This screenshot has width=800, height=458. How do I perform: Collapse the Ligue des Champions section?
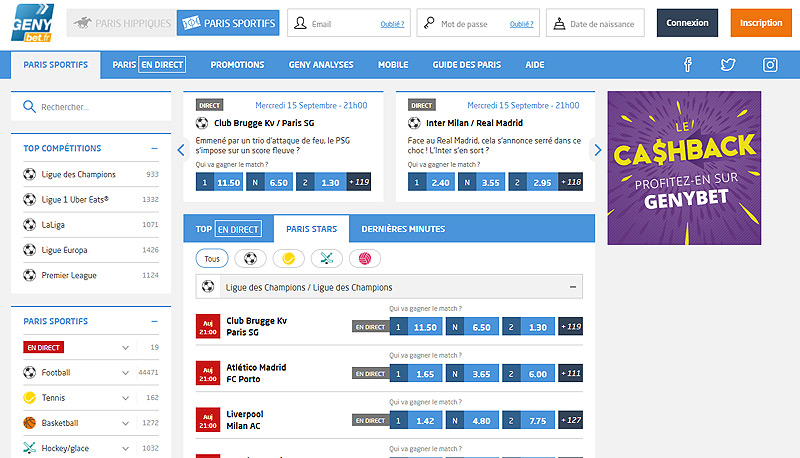pyautogui.click(x=573, y=287)
